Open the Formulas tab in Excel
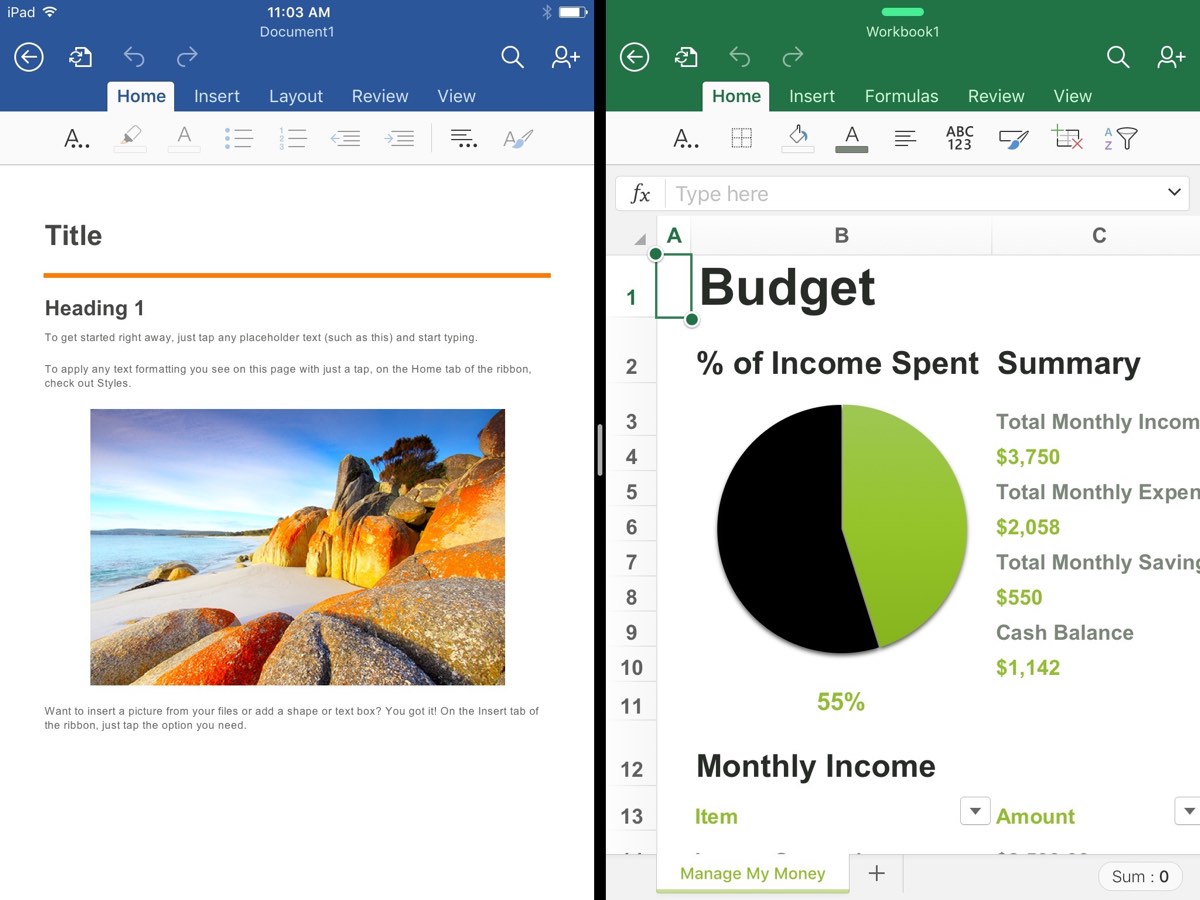The width and height of the screenshot is (1200, 900). (x=901, y=96)
